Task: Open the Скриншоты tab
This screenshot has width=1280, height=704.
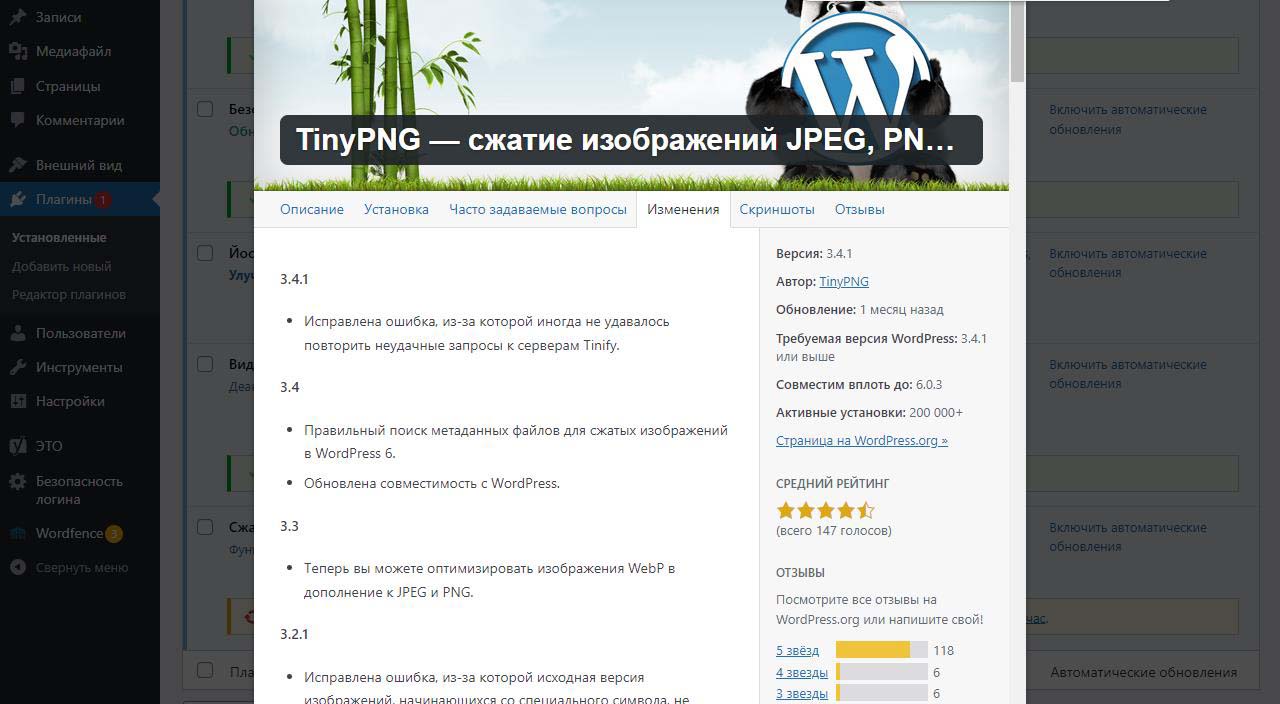Action: 776,209
